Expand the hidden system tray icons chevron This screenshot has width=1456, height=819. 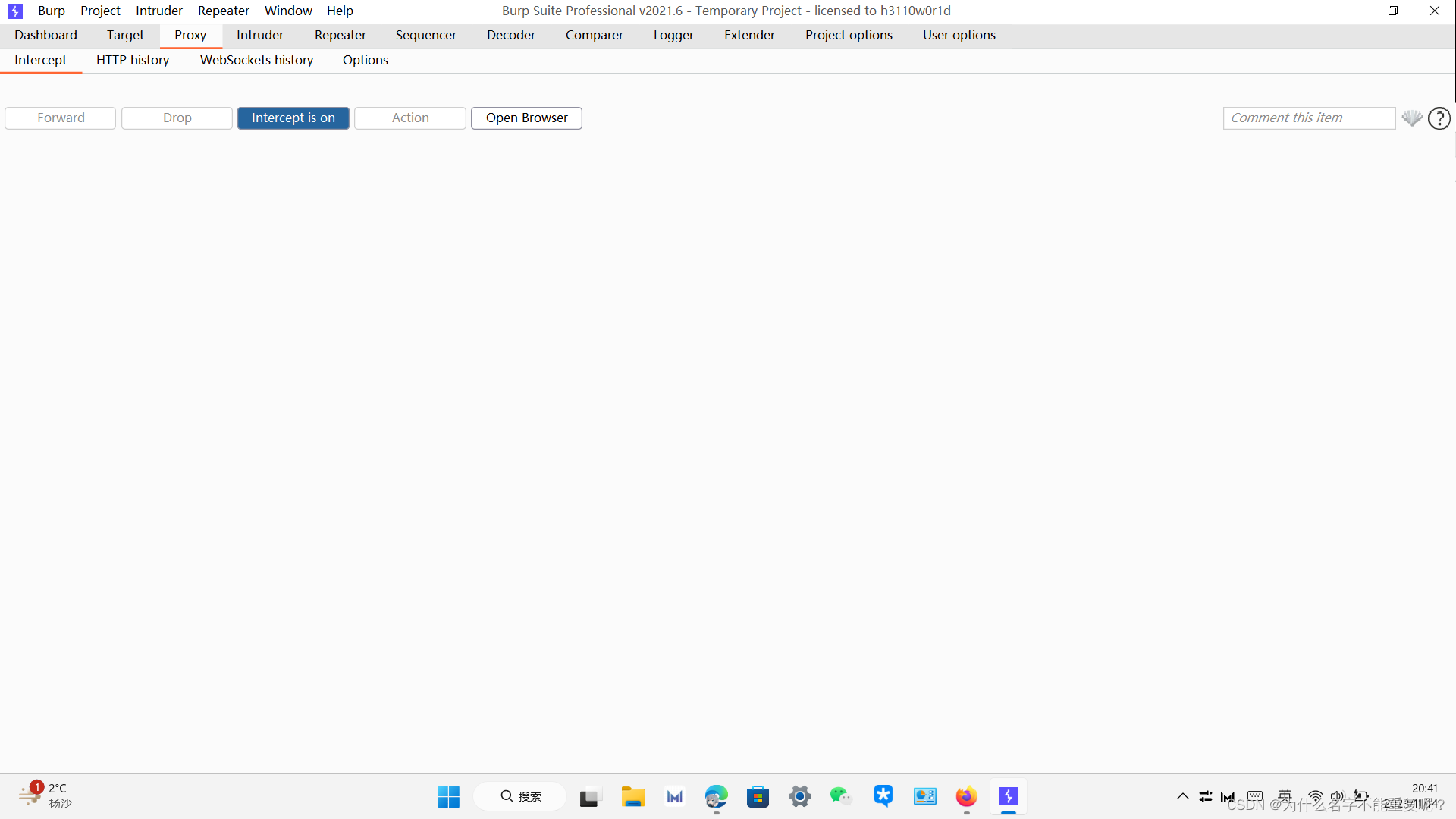point(1182,796)
